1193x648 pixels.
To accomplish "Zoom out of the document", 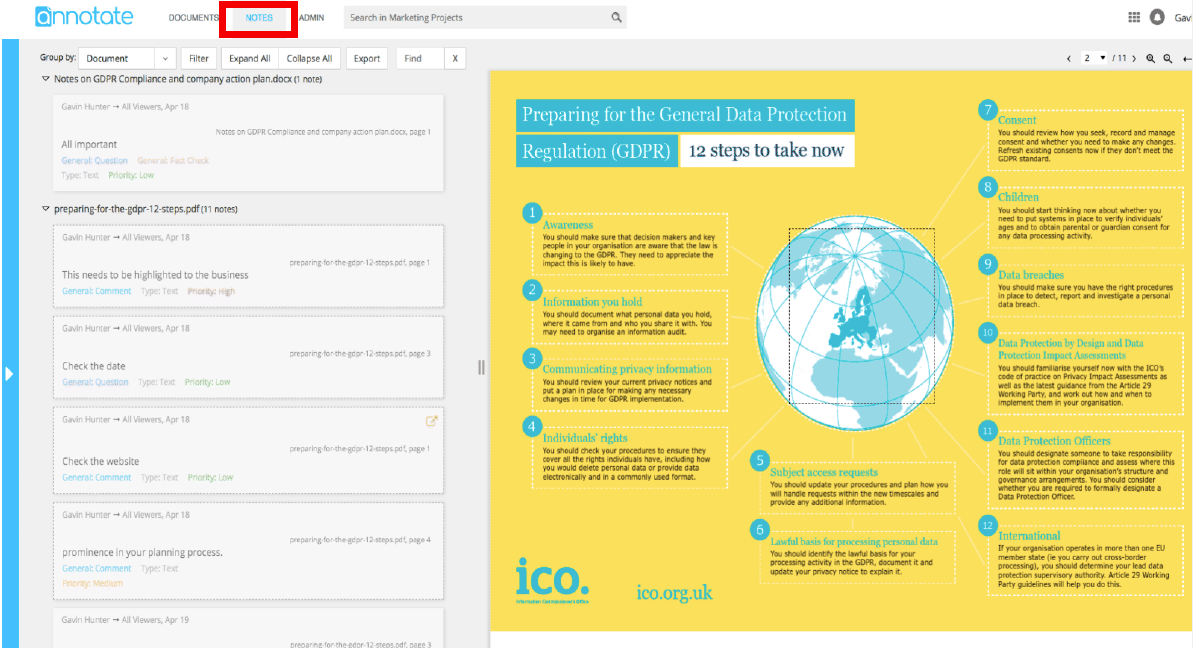I will point(1168,59).
